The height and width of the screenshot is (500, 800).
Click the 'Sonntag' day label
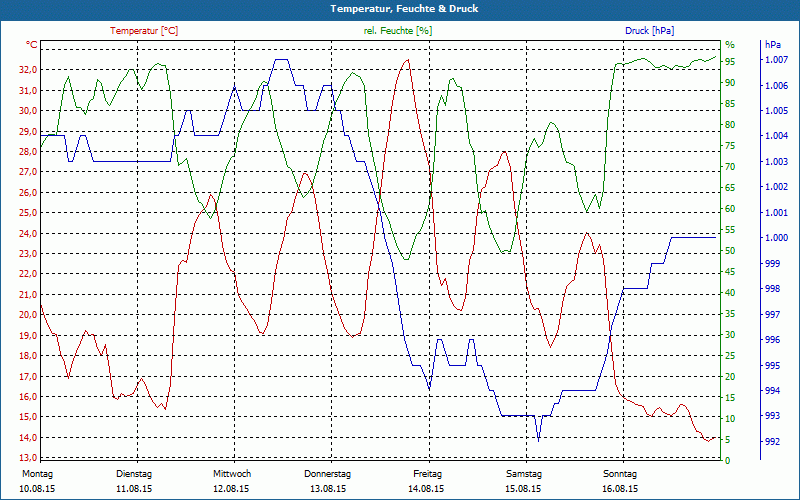coord(620,474)
